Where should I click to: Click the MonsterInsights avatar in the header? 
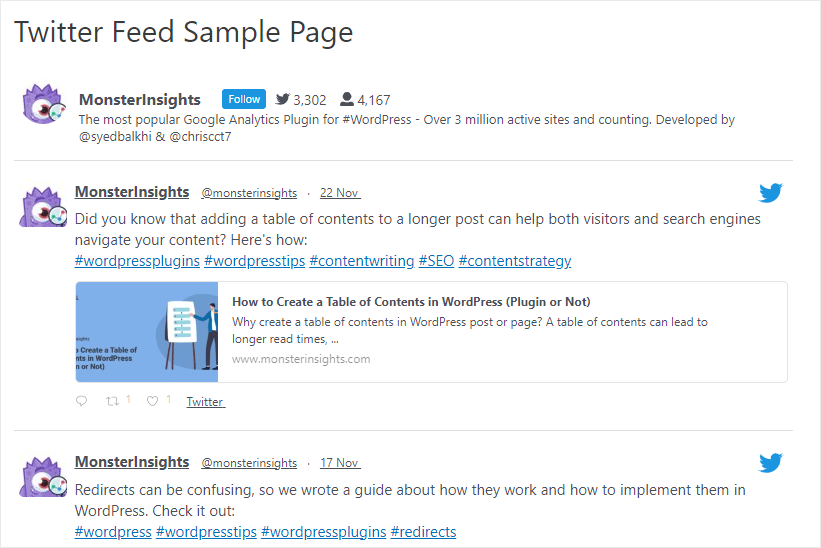pyautogui.click(x=43, y=105)
